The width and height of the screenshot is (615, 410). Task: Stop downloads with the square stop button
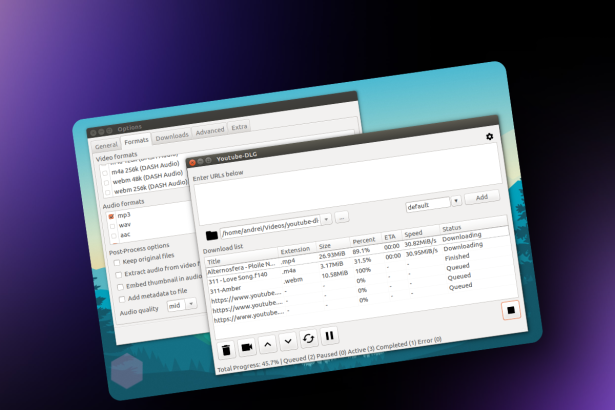(511, 310)
